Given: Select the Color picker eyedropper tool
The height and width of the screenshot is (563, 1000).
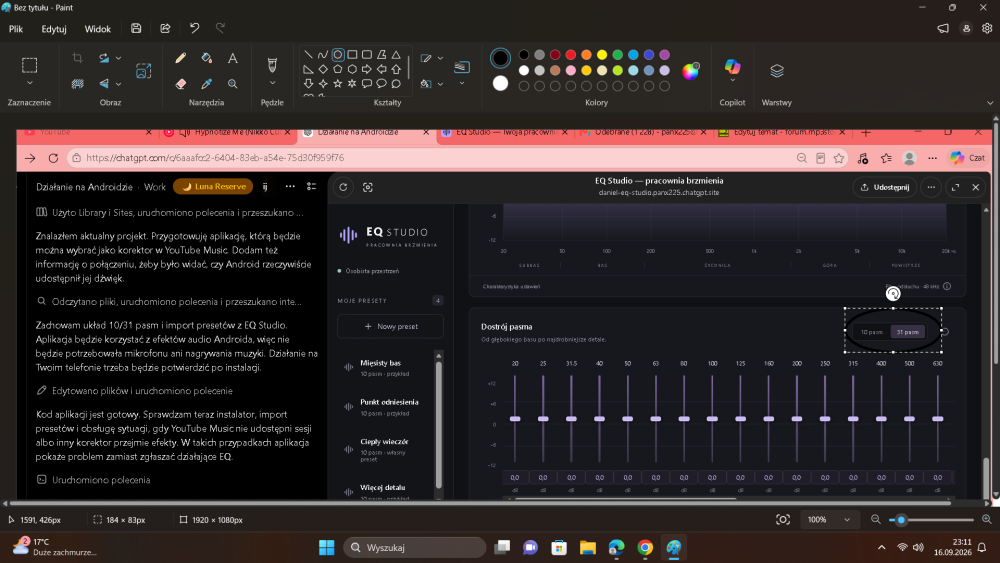Looking at the screenshot, I should 207,84.
